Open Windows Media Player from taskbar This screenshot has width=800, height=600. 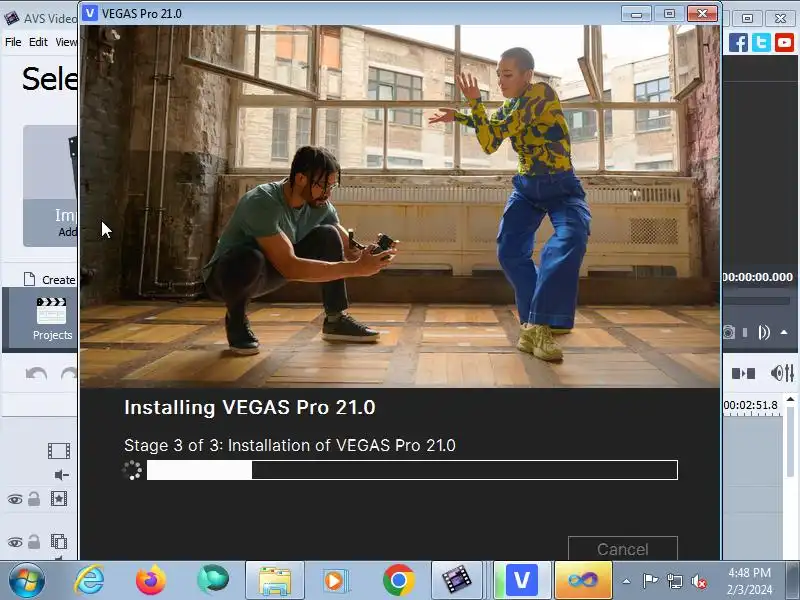pyautogui.click(x=335, y=581)
